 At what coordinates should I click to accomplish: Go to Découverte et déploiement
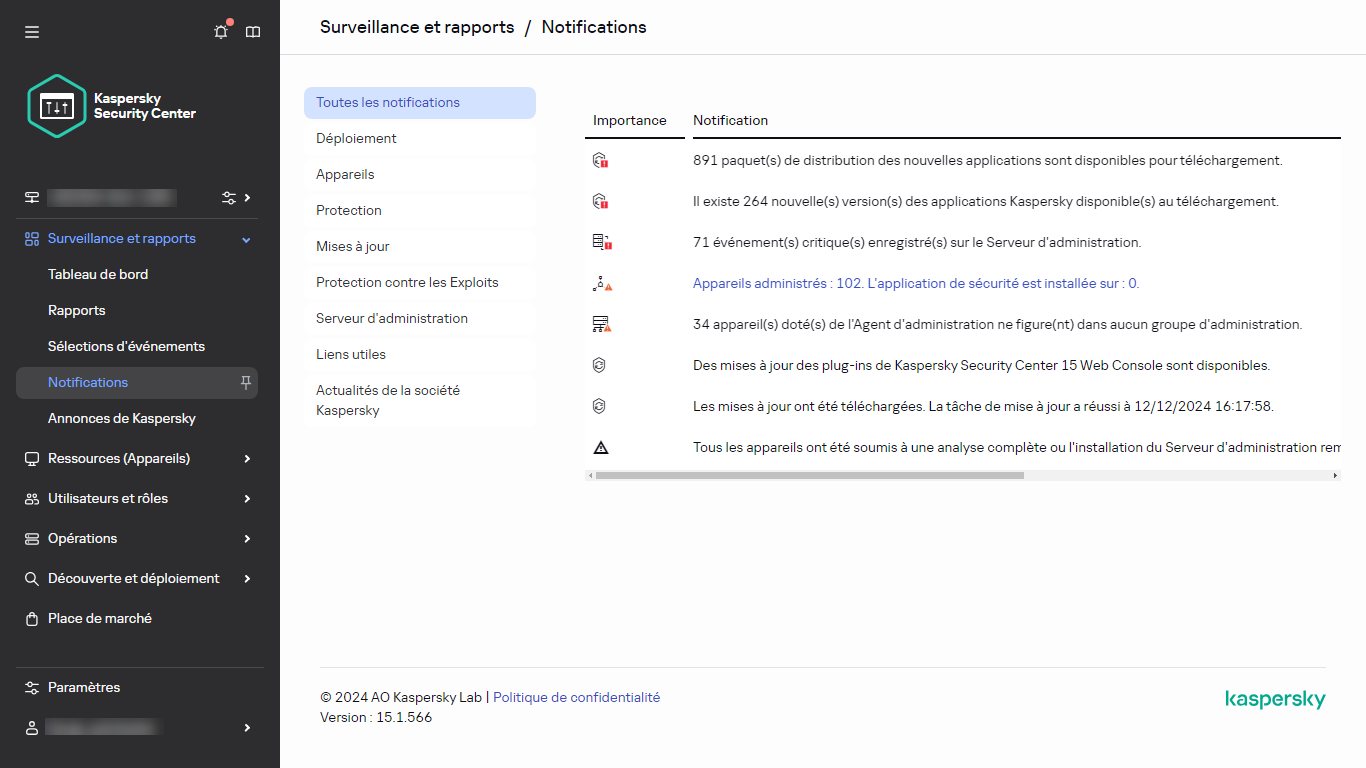pyautogui.click(x=132, y=578)
